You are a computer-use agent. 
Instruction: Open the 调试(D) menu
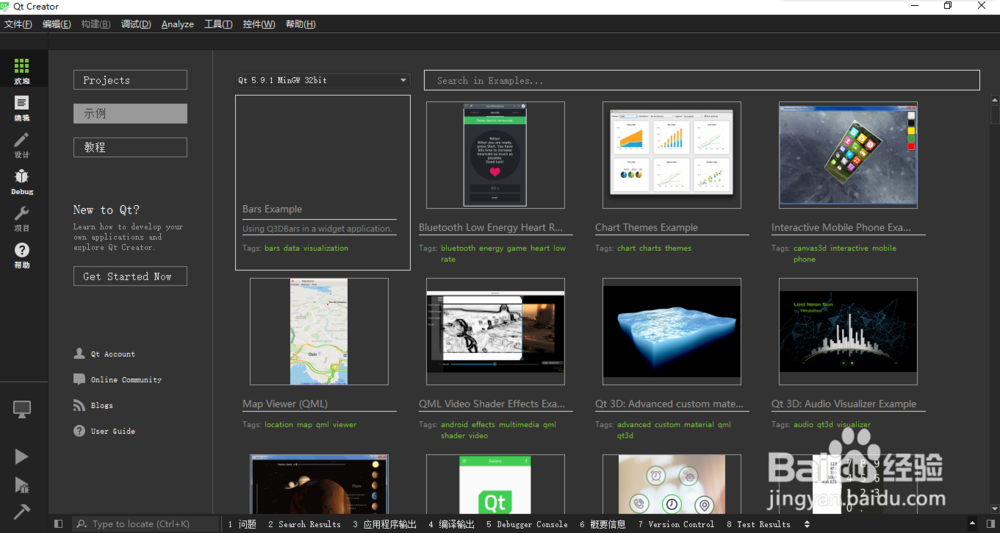136,24
